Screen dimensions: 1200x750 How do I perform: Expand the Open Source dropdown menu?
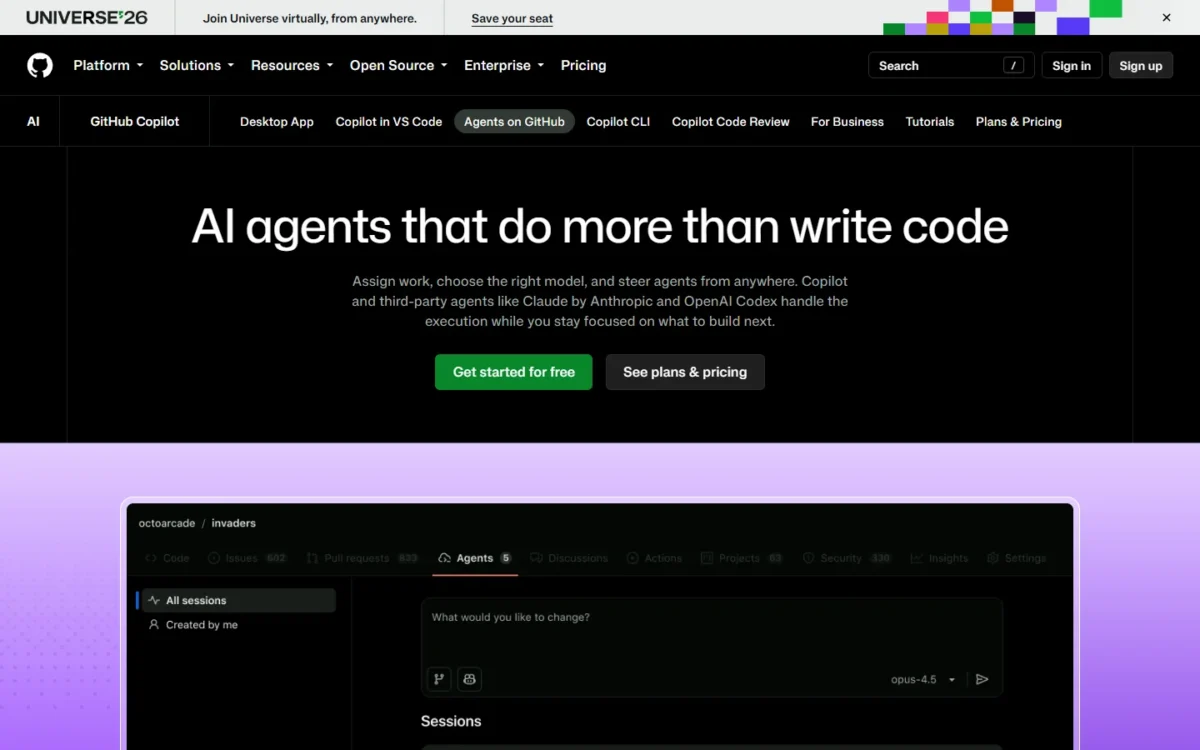click(398, 66)
